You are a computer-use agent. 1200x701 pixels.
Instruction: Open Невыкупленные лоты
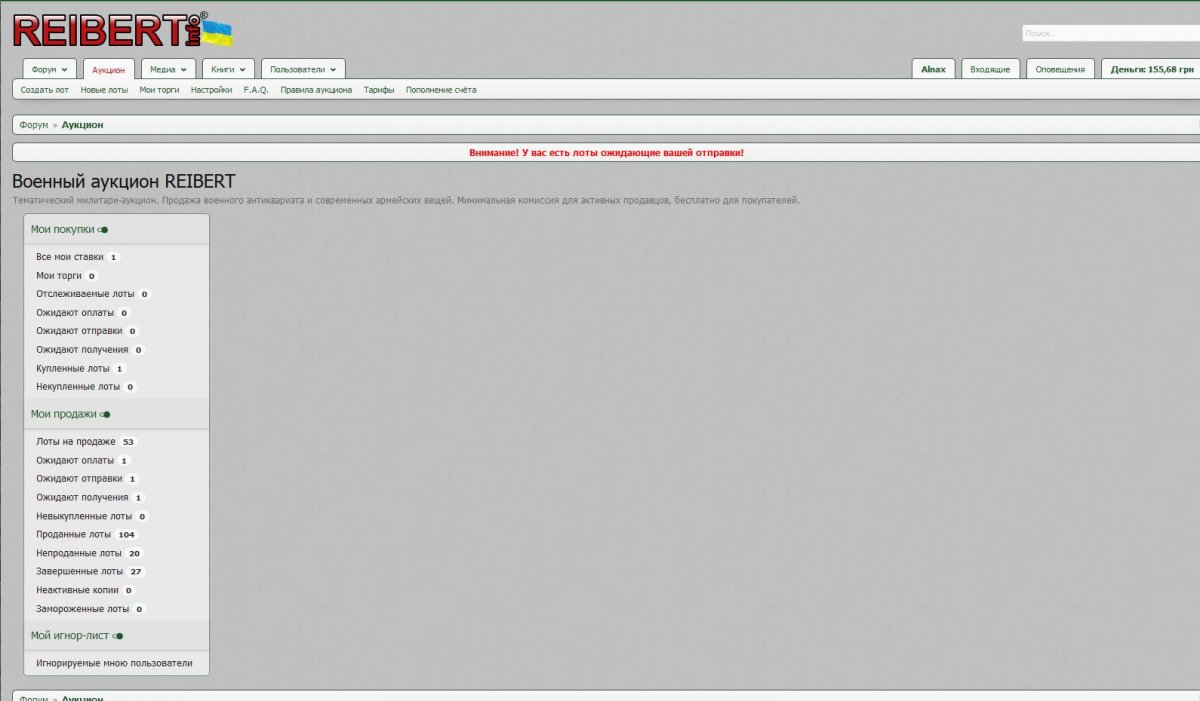84,516
